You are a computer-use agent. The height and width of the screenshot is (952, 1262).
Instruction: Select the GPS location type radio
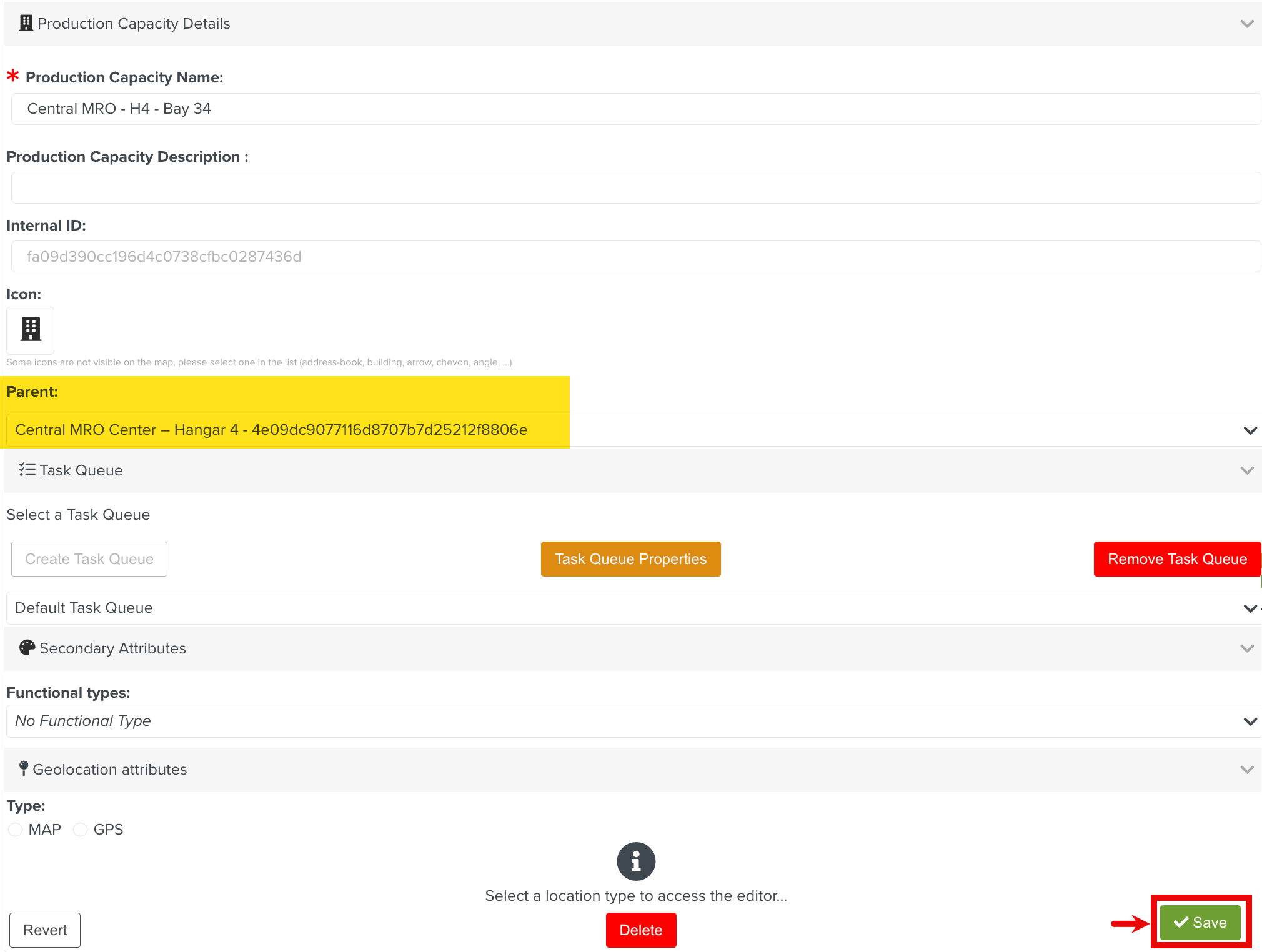pos(80,830)
